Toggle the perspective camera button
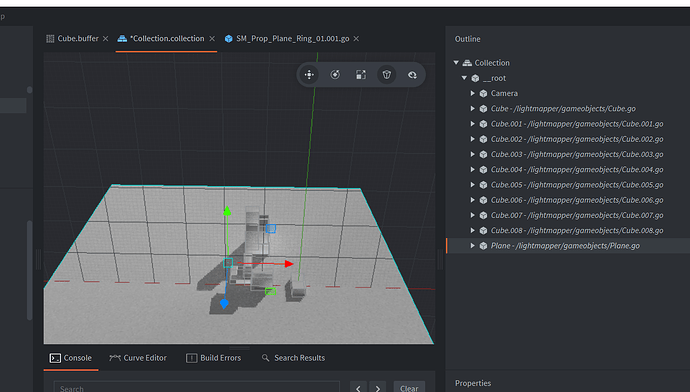The image size is (690, 392). click(386, 75)
